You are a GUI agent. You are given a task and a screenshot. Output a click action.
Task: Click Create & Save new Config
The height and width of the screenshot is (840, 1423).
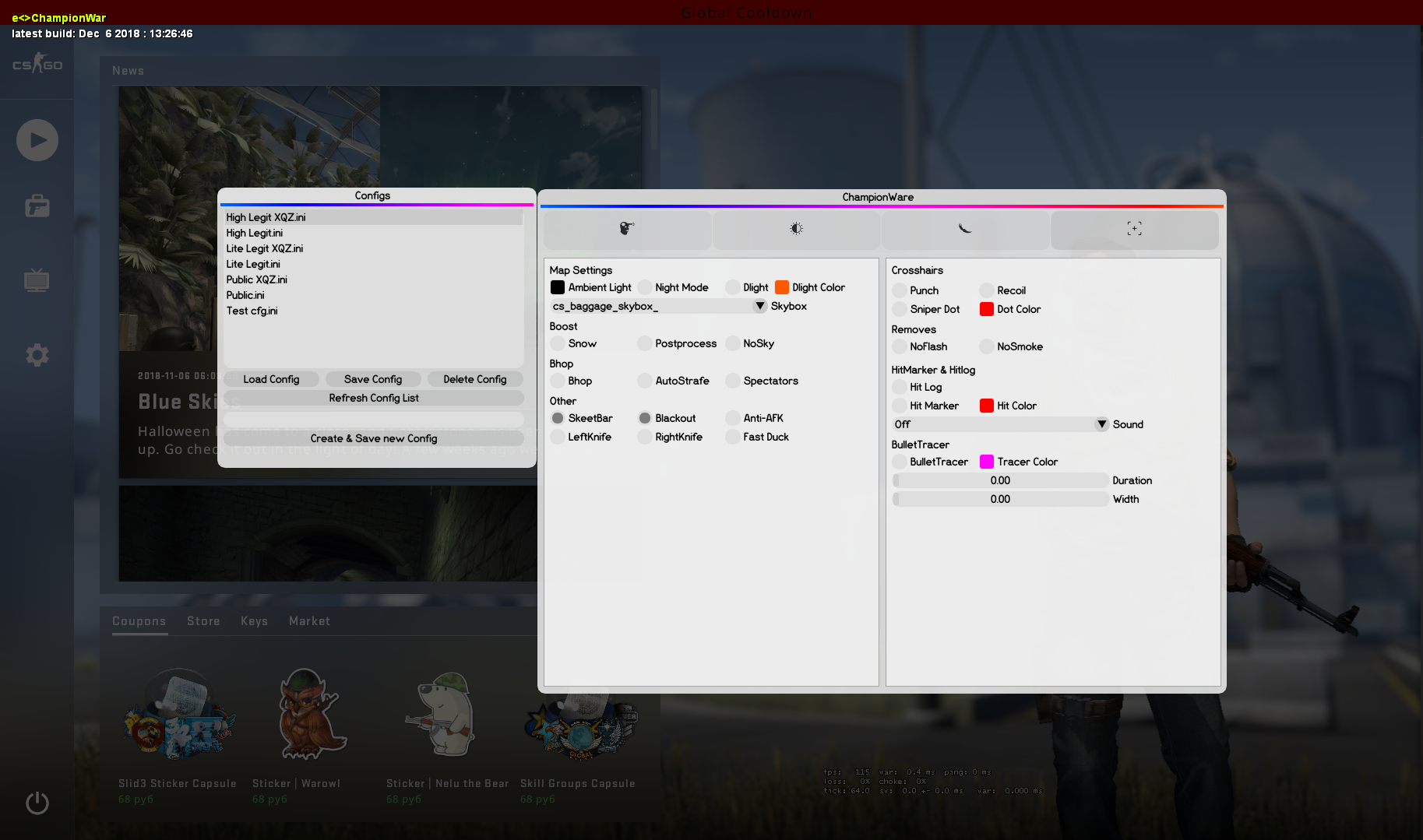click(374, 438)
